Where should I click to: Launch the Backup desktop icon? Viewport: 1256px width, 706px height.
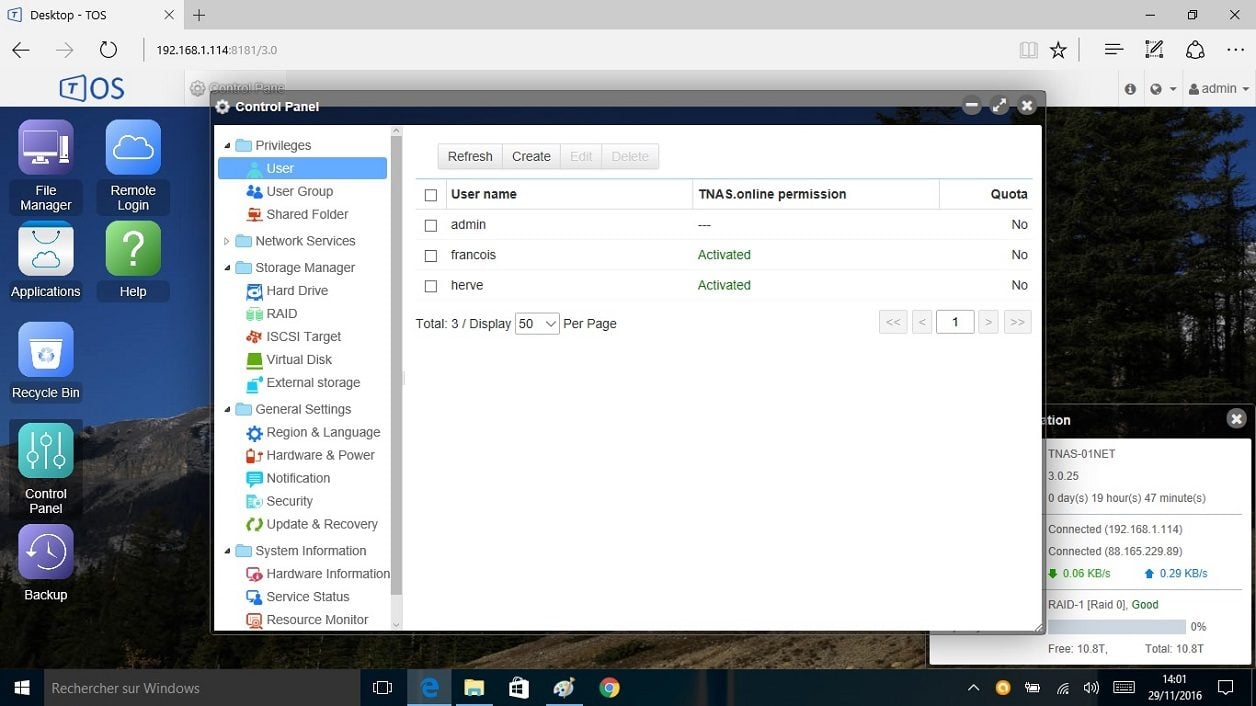(x=46, y=564)
